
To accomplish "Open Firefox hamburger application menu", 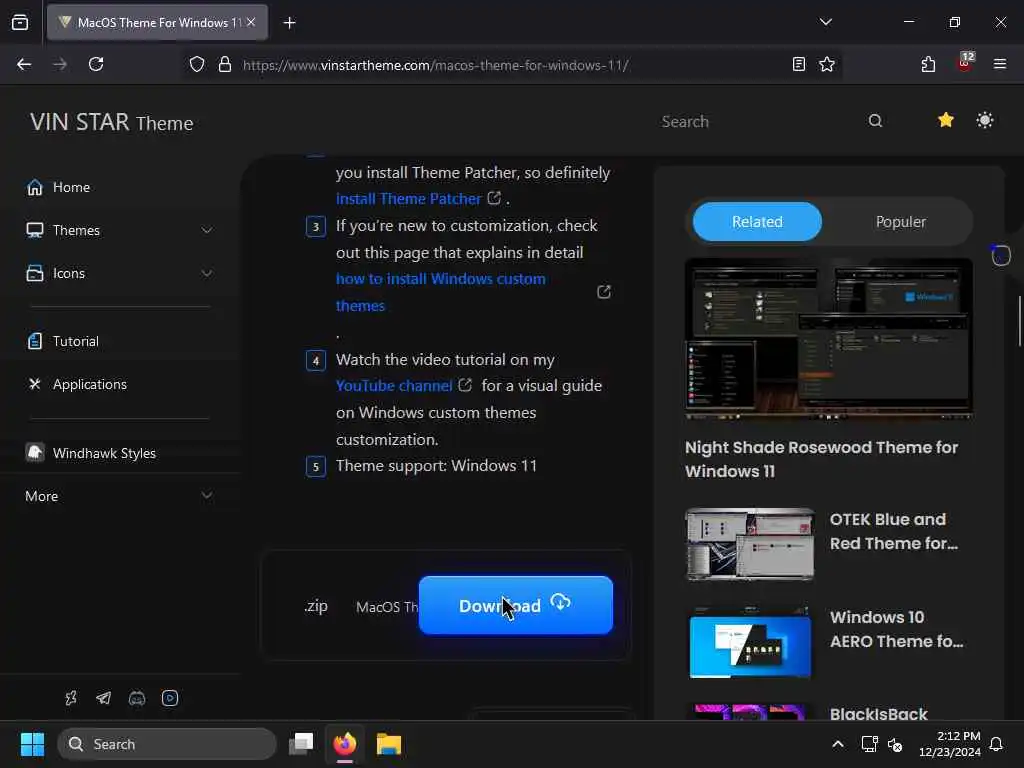I will pos(999,64).
